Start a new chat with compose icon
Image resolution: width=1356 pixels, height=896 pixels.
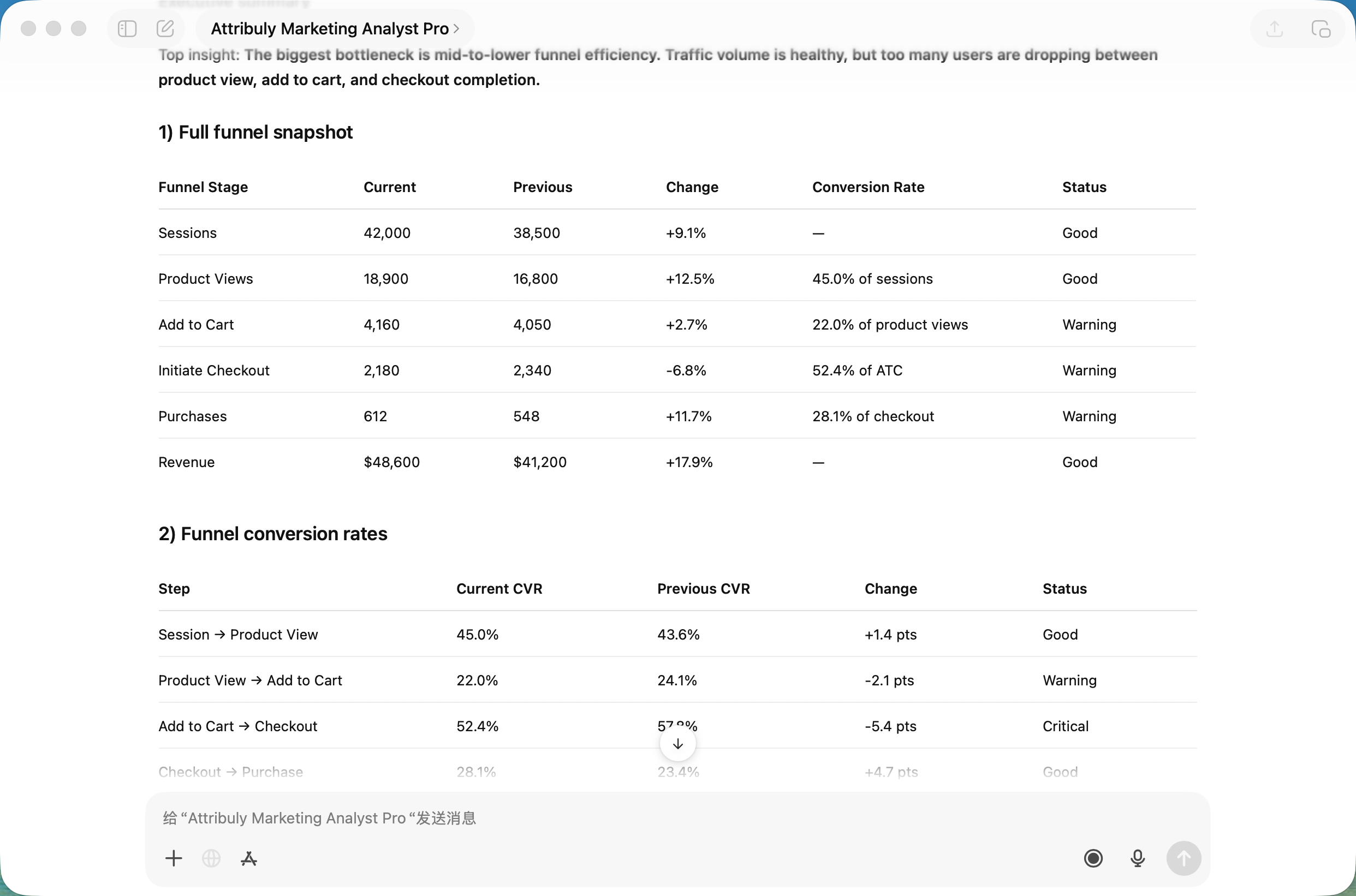point(165,28)
